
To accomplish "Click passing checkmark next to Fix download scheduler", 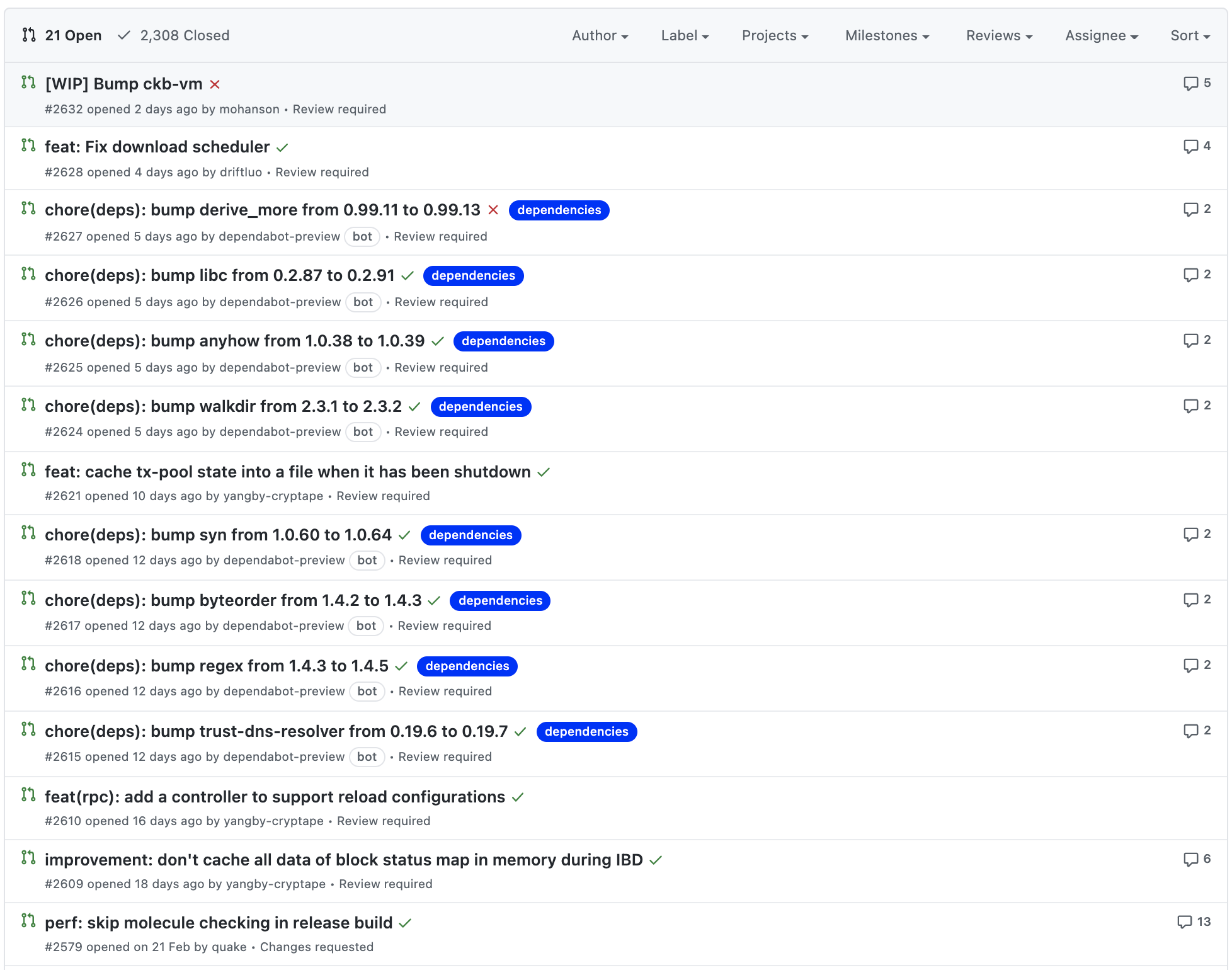I will (282, 147).
